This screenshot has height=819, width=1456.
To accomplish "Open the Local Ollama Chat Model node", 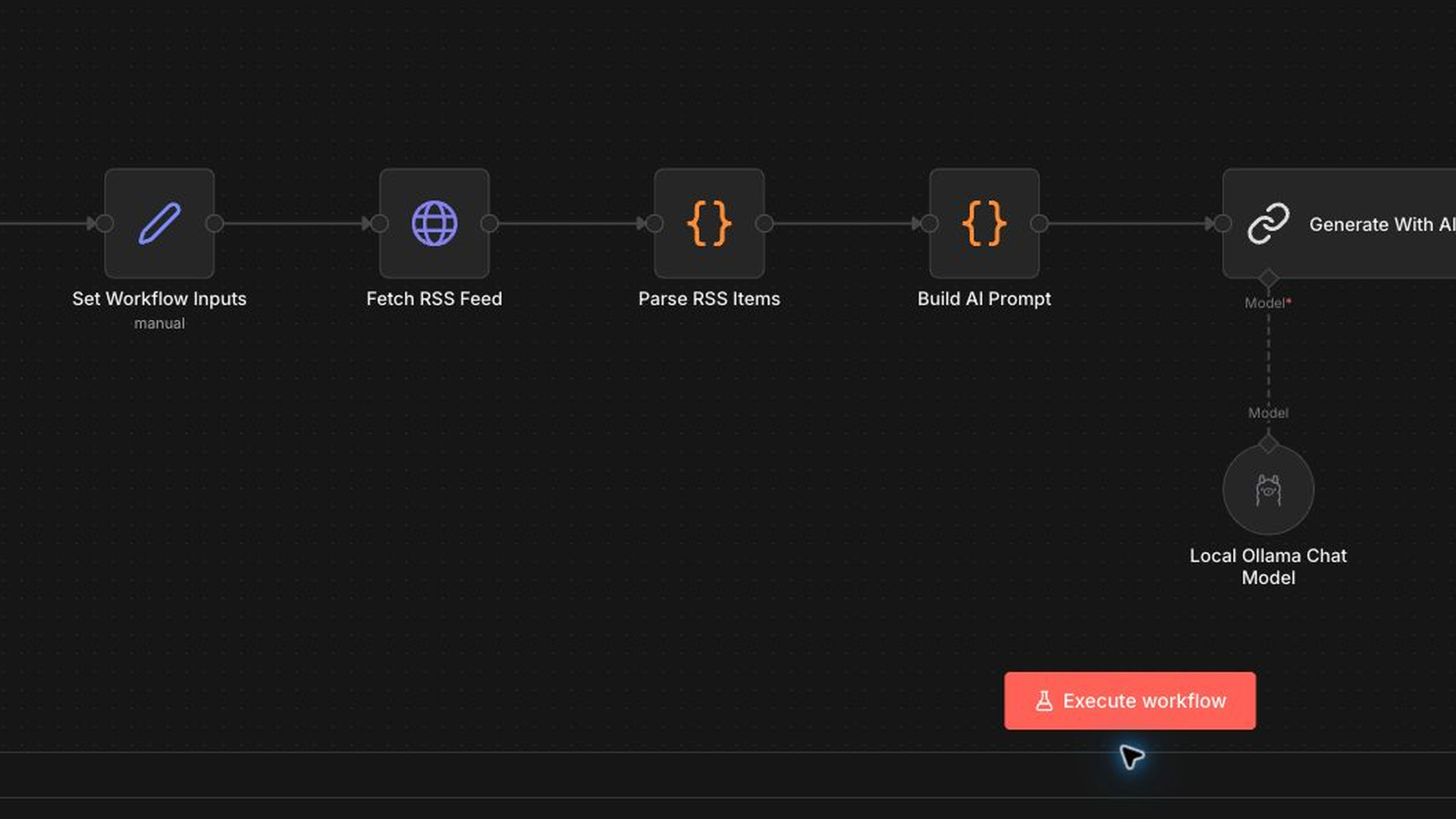I will (x=1268, y=489).
